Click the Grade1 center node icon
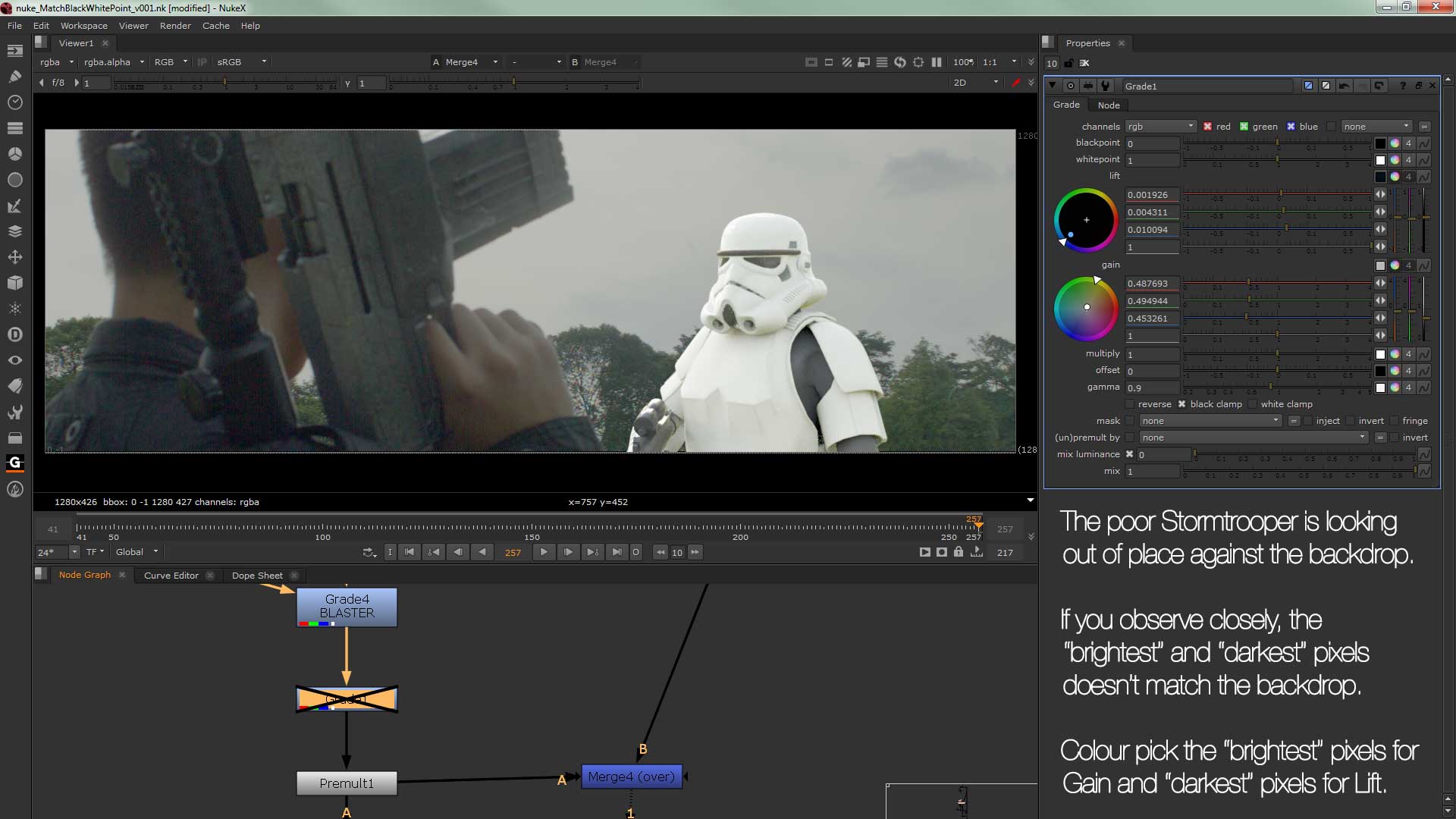1456x819 pixels. pyautogui.click(x=1070, y=86)
